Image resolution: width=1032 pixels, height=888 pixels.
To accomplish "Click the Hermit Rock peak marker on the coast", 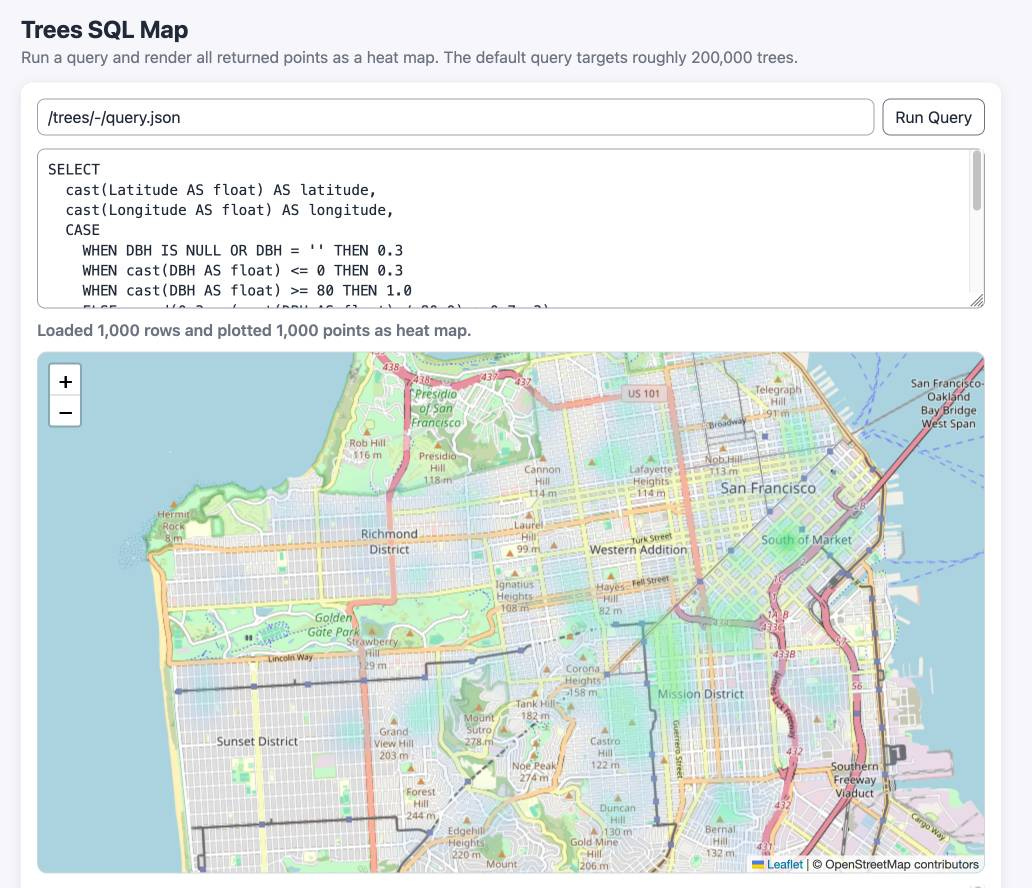I will click(173, 504).
